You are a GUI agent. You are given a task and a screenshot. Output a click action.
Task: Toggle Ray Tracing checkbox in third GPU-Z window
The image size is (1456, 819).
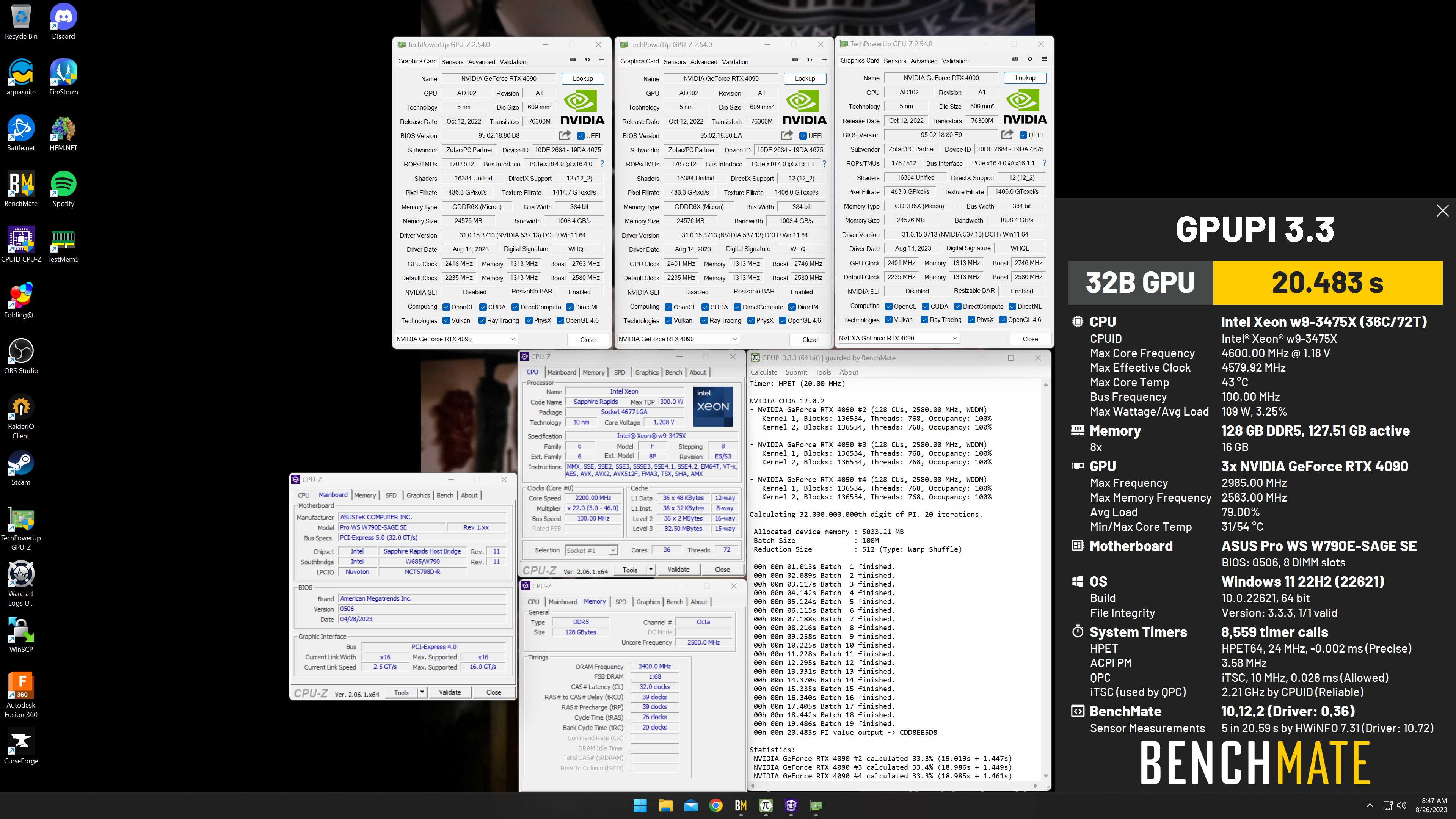pyautogui.click(x=924, y=320)
